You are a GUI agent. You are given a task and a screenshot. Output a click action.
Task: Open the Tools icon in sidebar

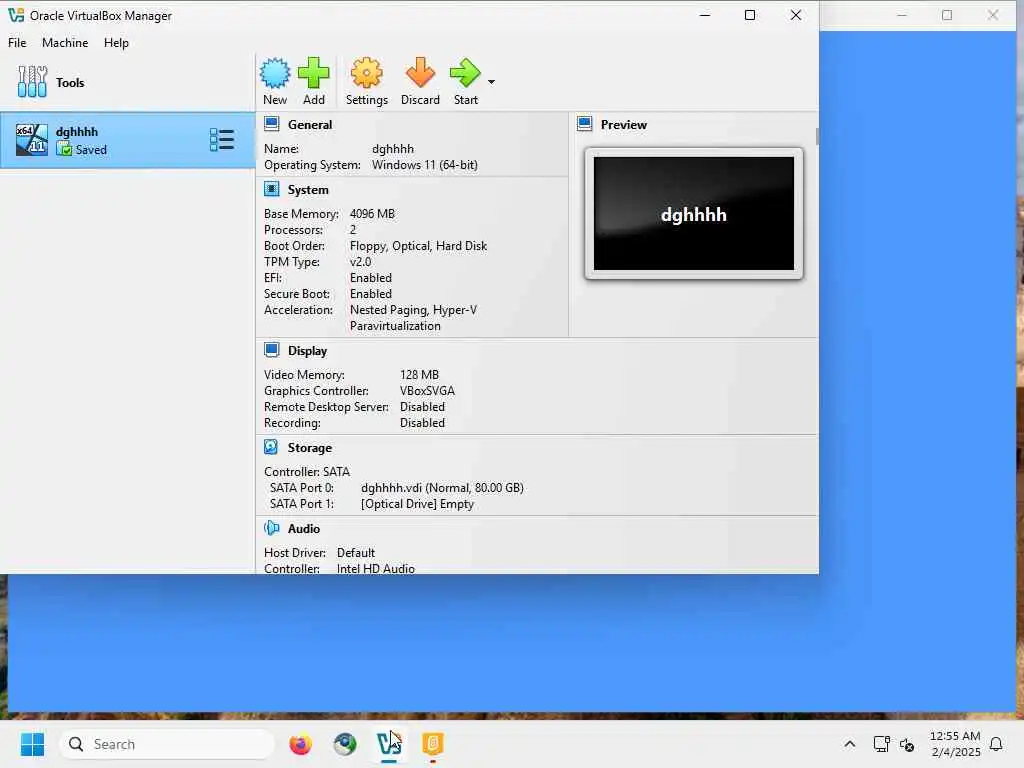(32, 82)
